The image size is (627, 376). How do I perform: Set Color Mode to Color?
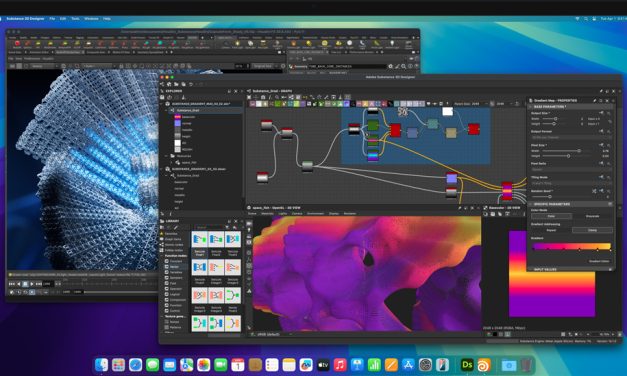[x=551, y=216]
